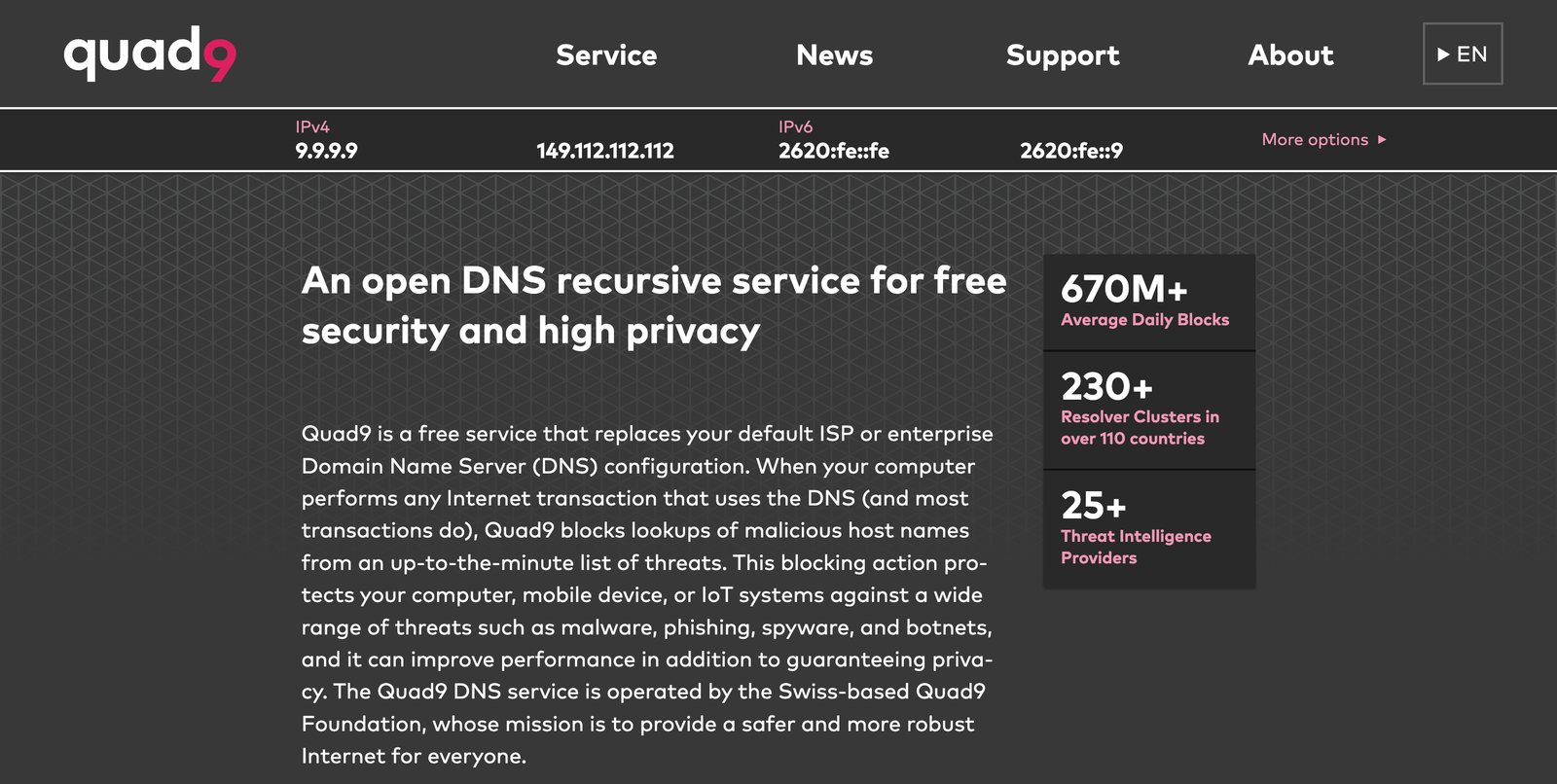Viewport: 1557px width, 784px height.
Task: Click the 670M+ Average Daily Blocks stat
Action: tap(1148, 302)
